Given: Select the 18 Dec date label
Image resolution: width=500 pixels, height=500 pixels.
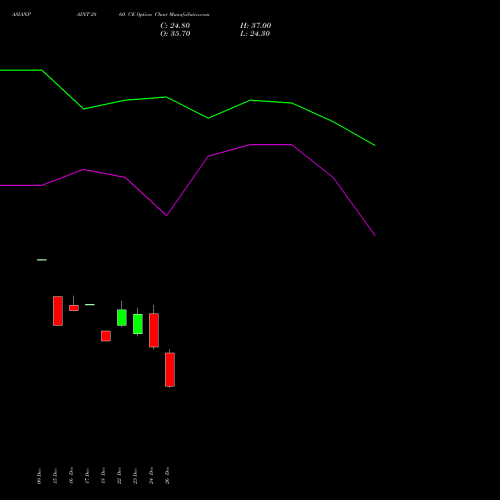Looking at the screenshot, I should tap(103, 475).
